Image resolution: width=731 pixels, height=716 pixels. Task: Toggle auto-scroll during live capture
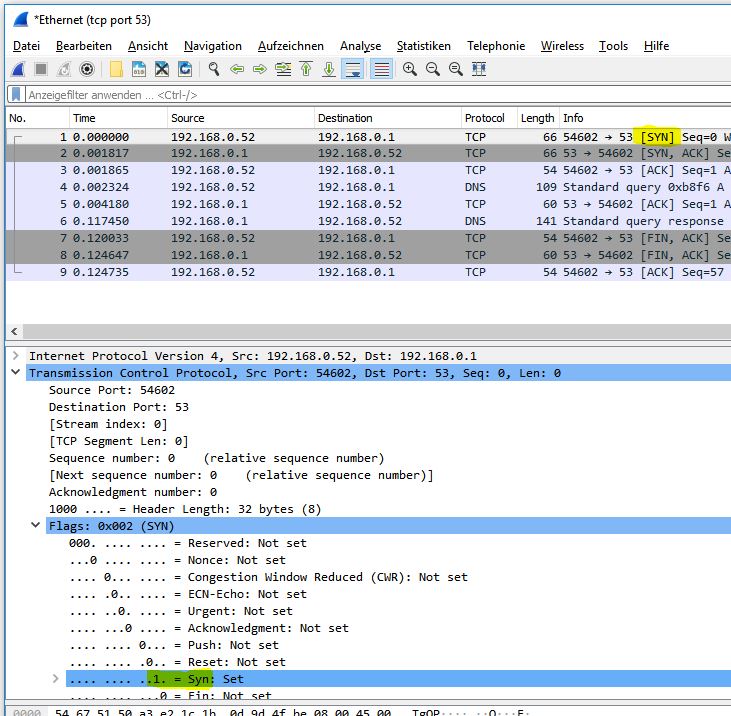353,69
